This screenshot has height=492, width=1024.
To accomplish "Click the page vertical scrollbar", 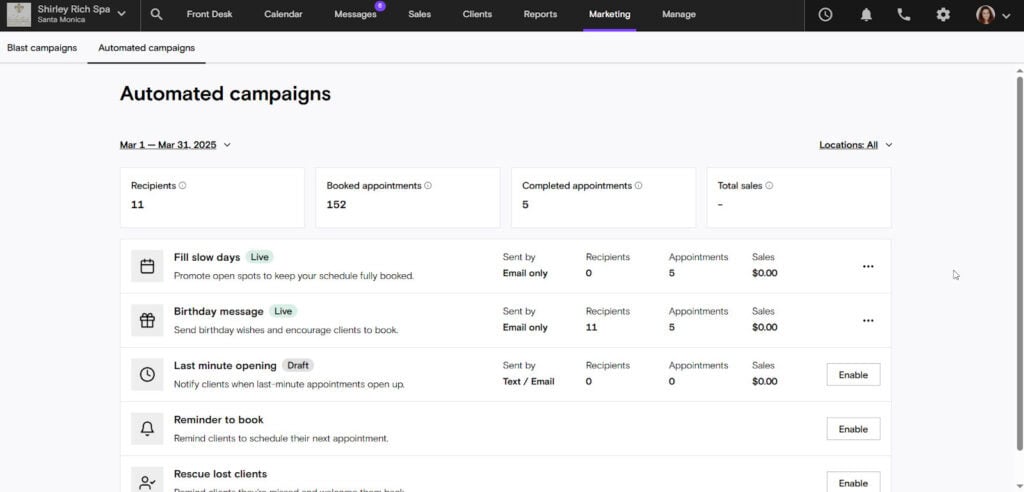I will coord(1019,263).
